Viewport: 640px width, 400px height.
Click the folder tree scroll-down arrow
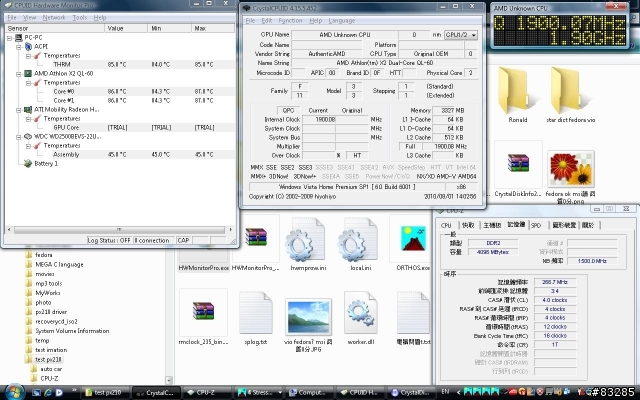coord(169,380)
